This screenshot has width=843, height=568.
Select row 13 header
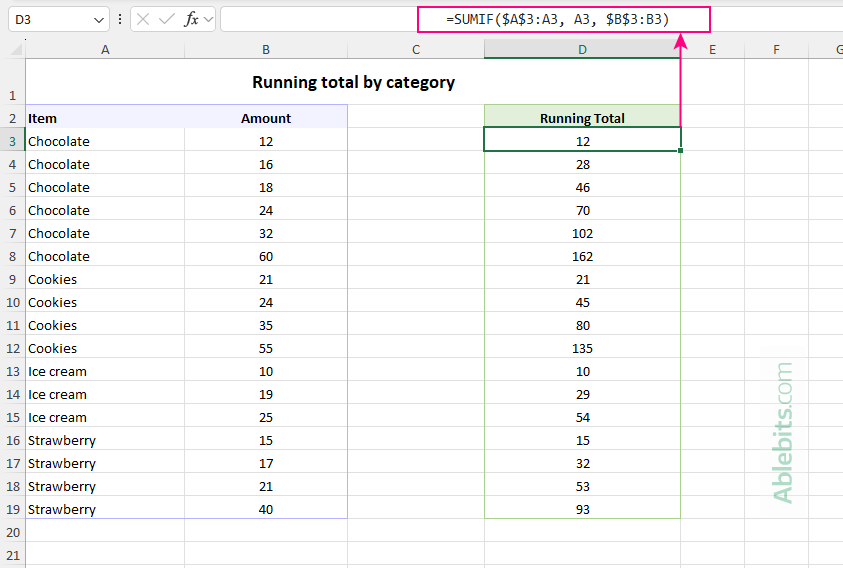[12, 372]
